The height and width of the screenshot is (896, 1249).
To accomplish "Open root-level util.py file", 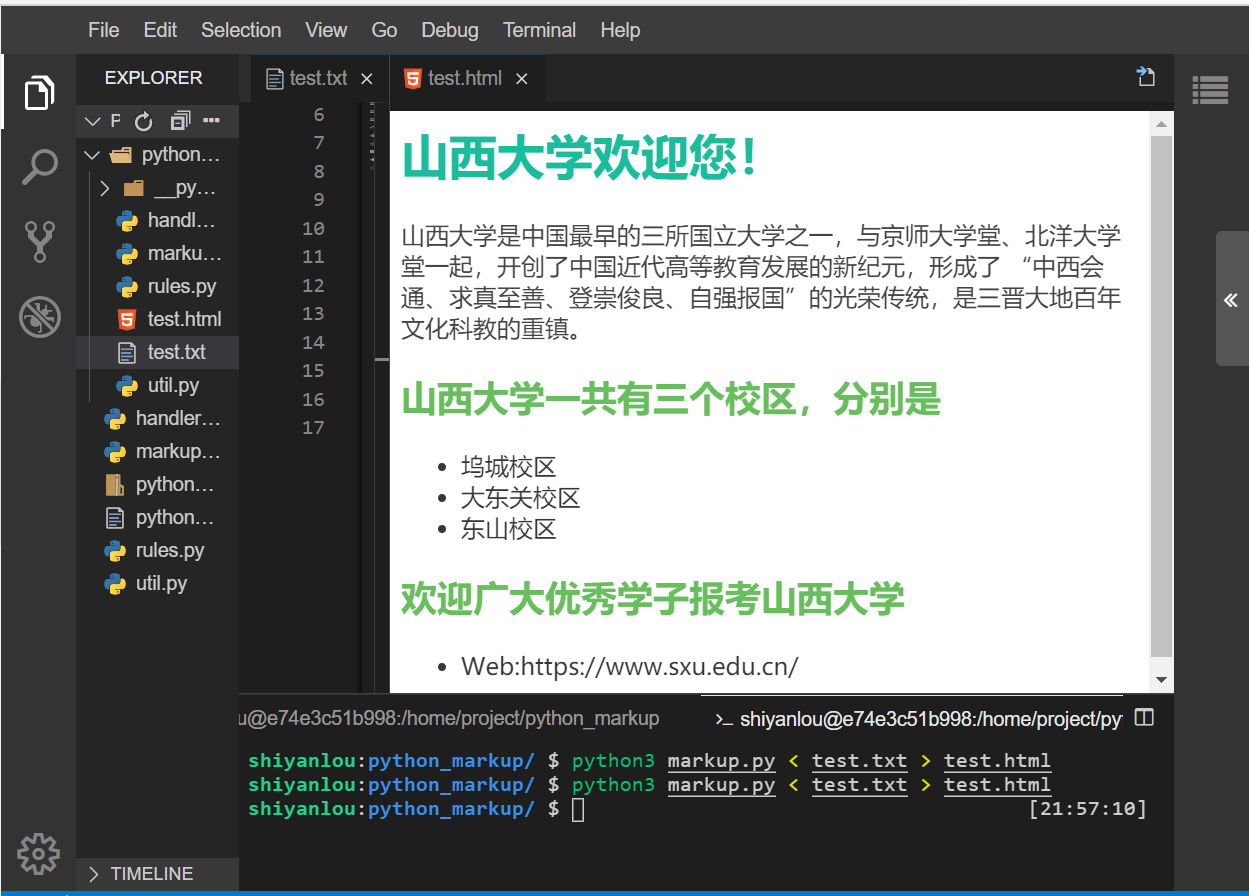I will 157,584.
